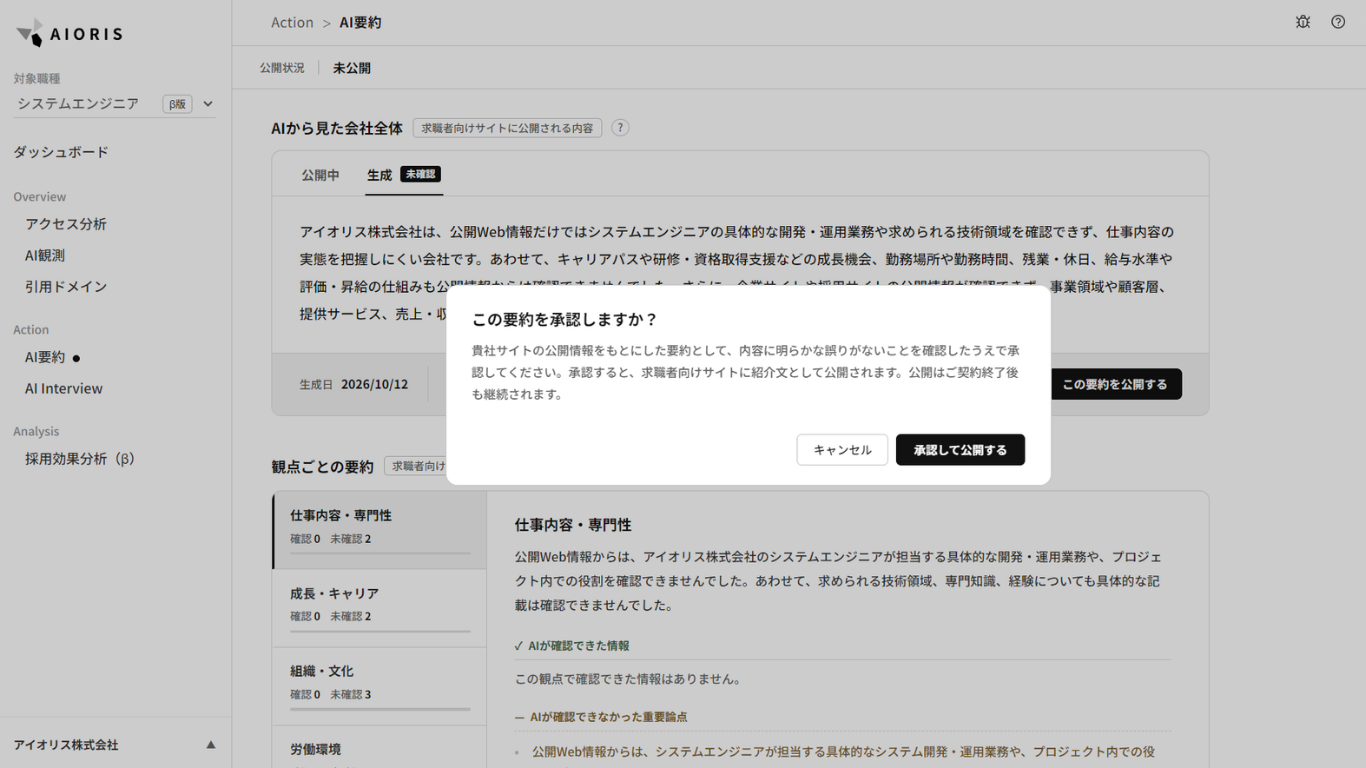The height and width of the screenshot is (768, 1366).
Task: Open the システムエンジニア job type dropdown
Action: pos(115,104)
